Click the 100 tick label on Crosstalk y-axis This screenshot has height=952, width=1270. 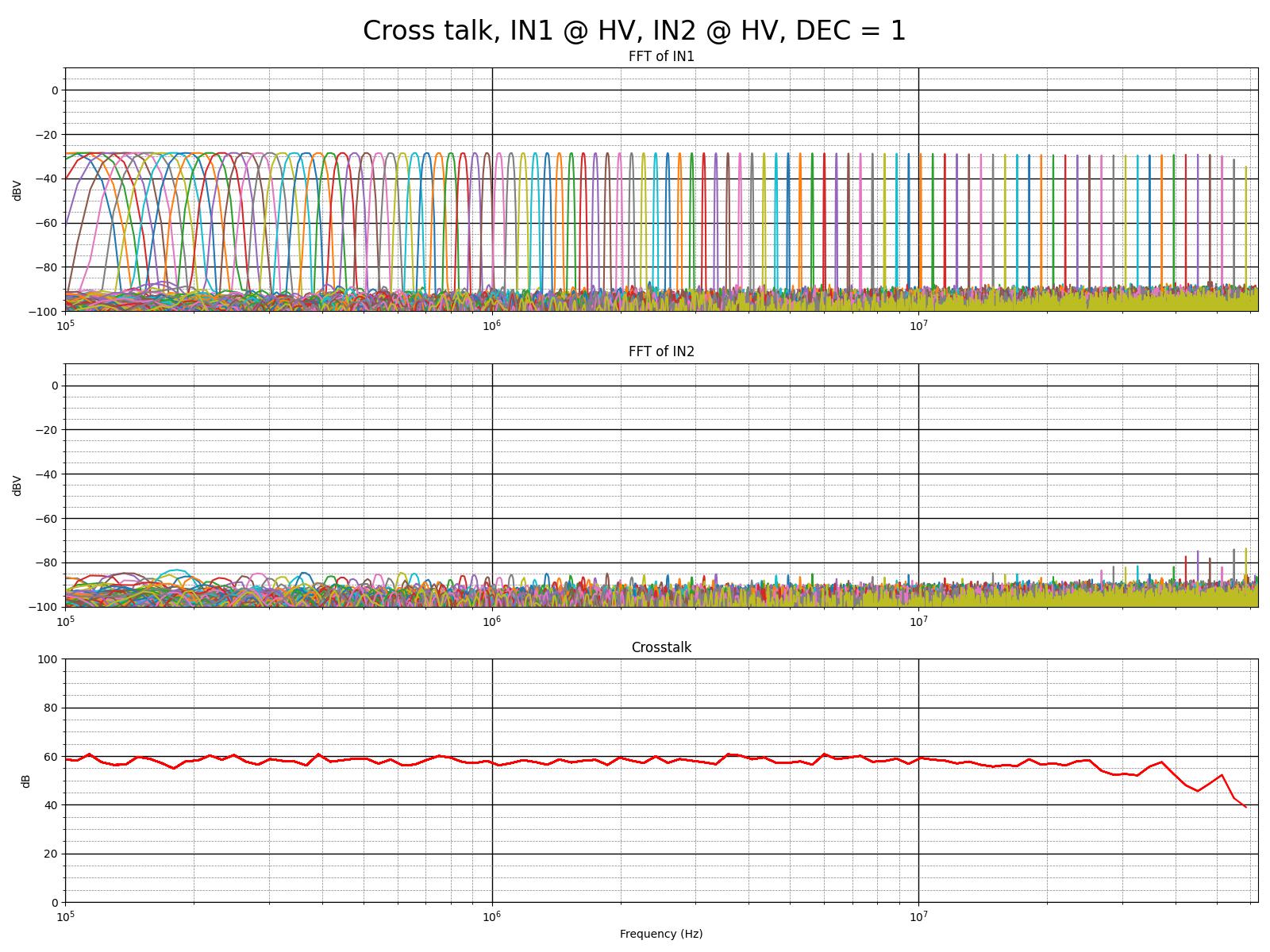[x=48, y=659]
